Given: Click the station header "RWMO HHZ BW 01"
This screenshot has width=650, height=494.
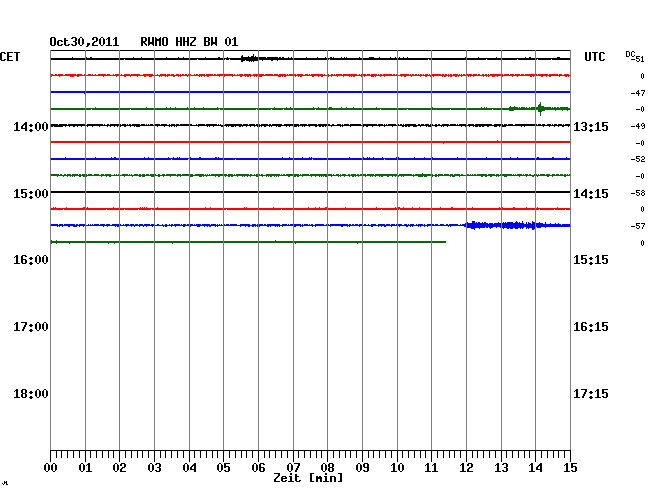Looking at the screenshot, I should pos(189,42).
